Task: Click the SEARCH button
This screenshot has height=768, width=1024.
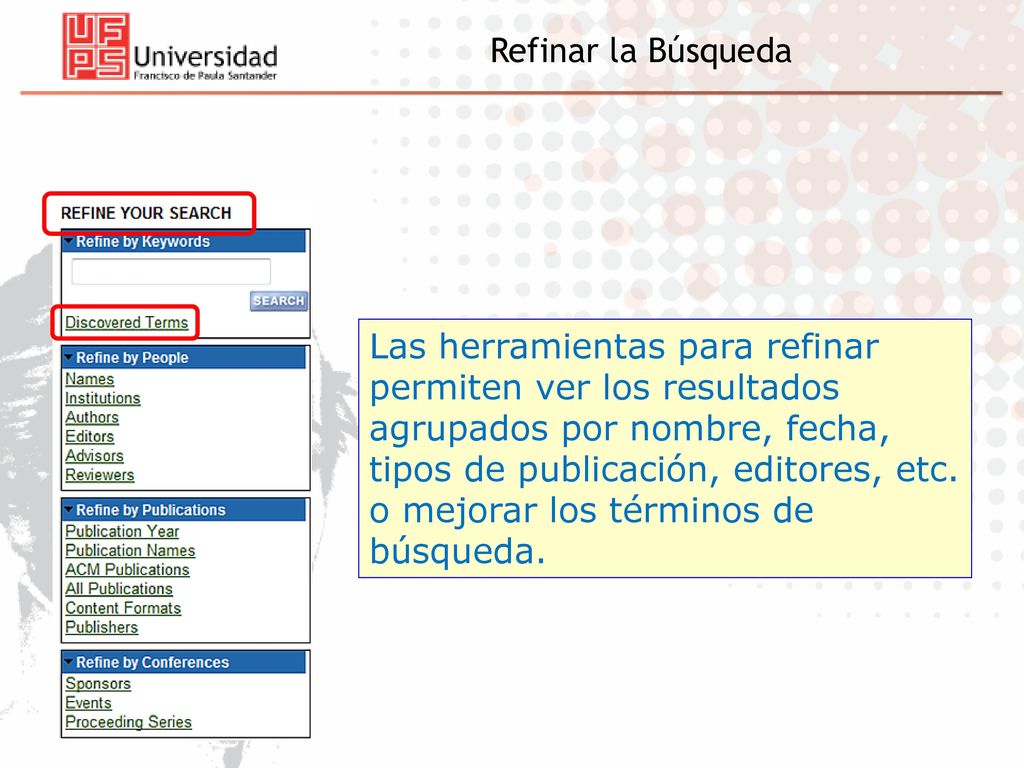Action: [279, 301]
